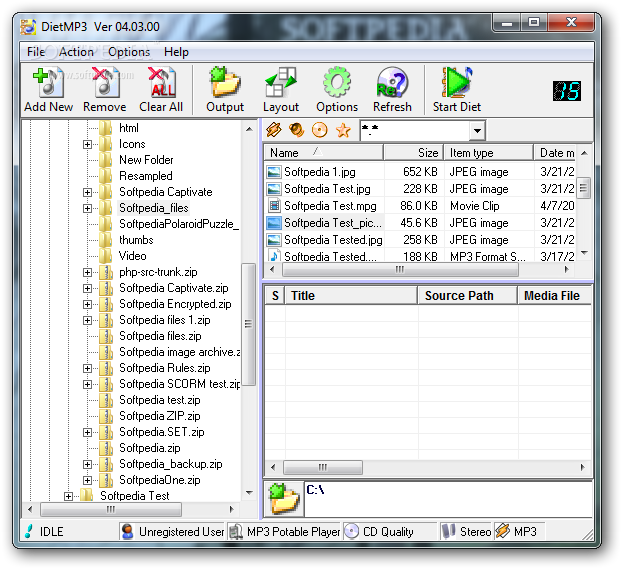Click the Unregistered User status icon
The image size is (622, 569).
[127, 531]
